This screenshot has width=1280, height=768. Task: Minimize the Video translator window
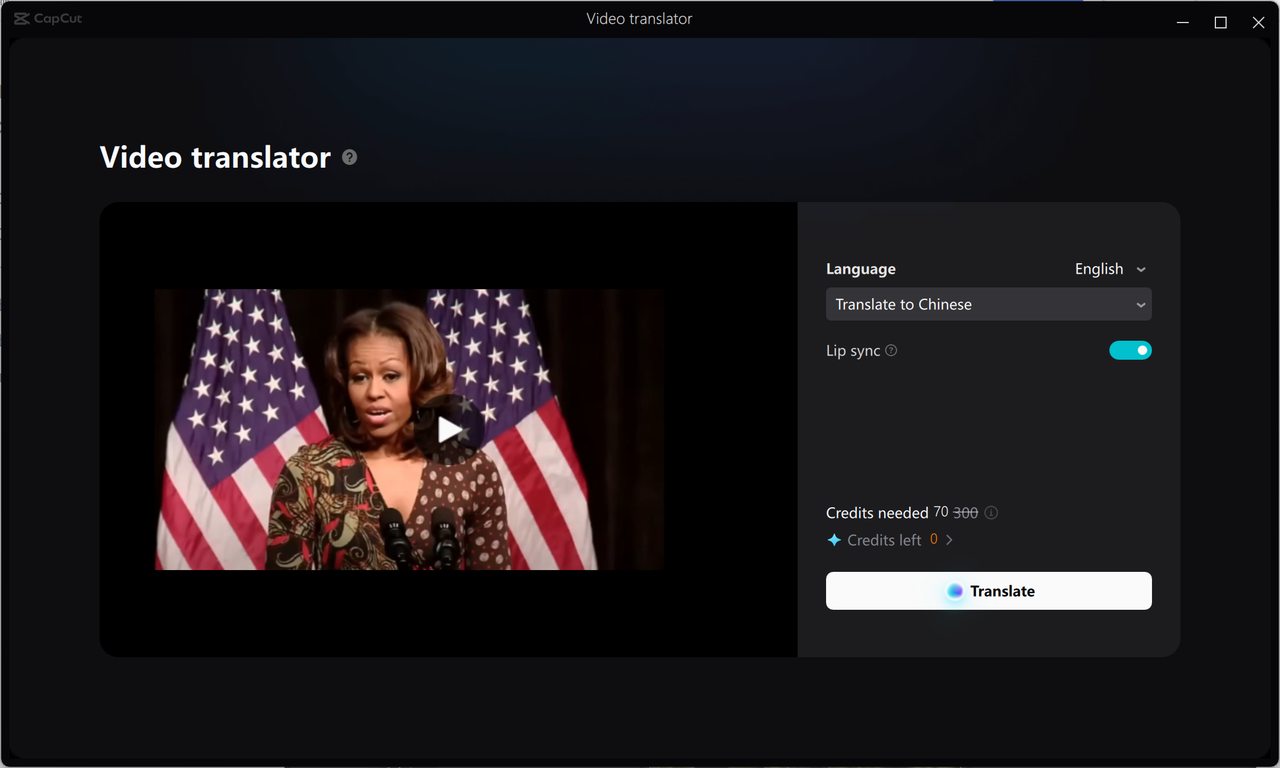click(x=1182, y=22)
